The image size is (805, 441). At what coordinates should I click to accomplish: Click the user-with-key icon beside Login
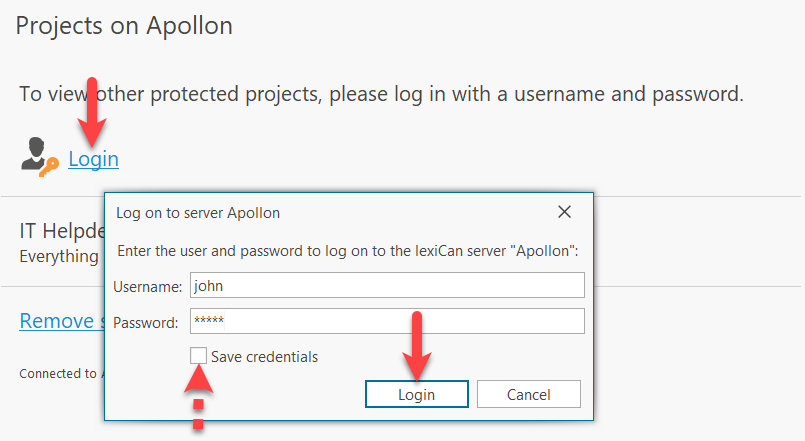39,157
